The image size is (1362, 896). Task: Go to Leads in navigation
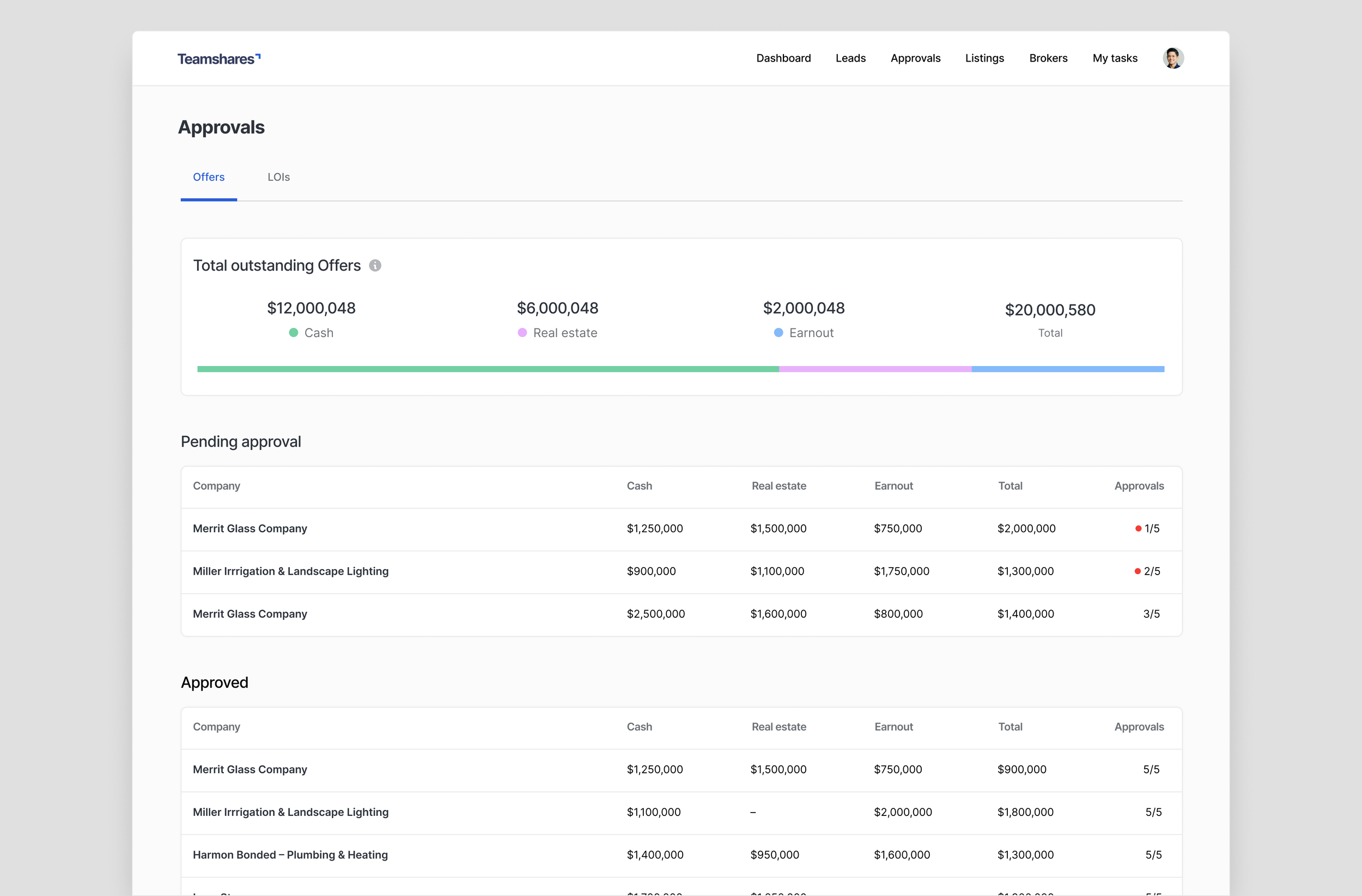tap(850, 58)
